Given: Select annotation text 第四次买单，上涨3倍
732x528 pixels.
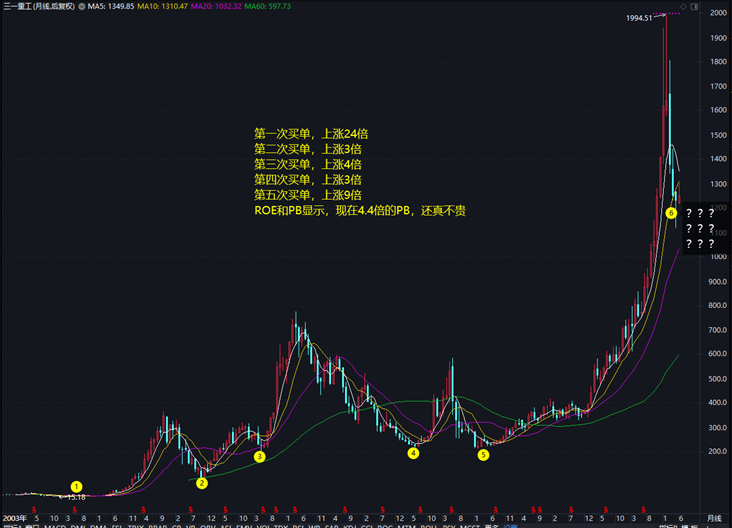Looking at the screenshot, I should (308, 180).
